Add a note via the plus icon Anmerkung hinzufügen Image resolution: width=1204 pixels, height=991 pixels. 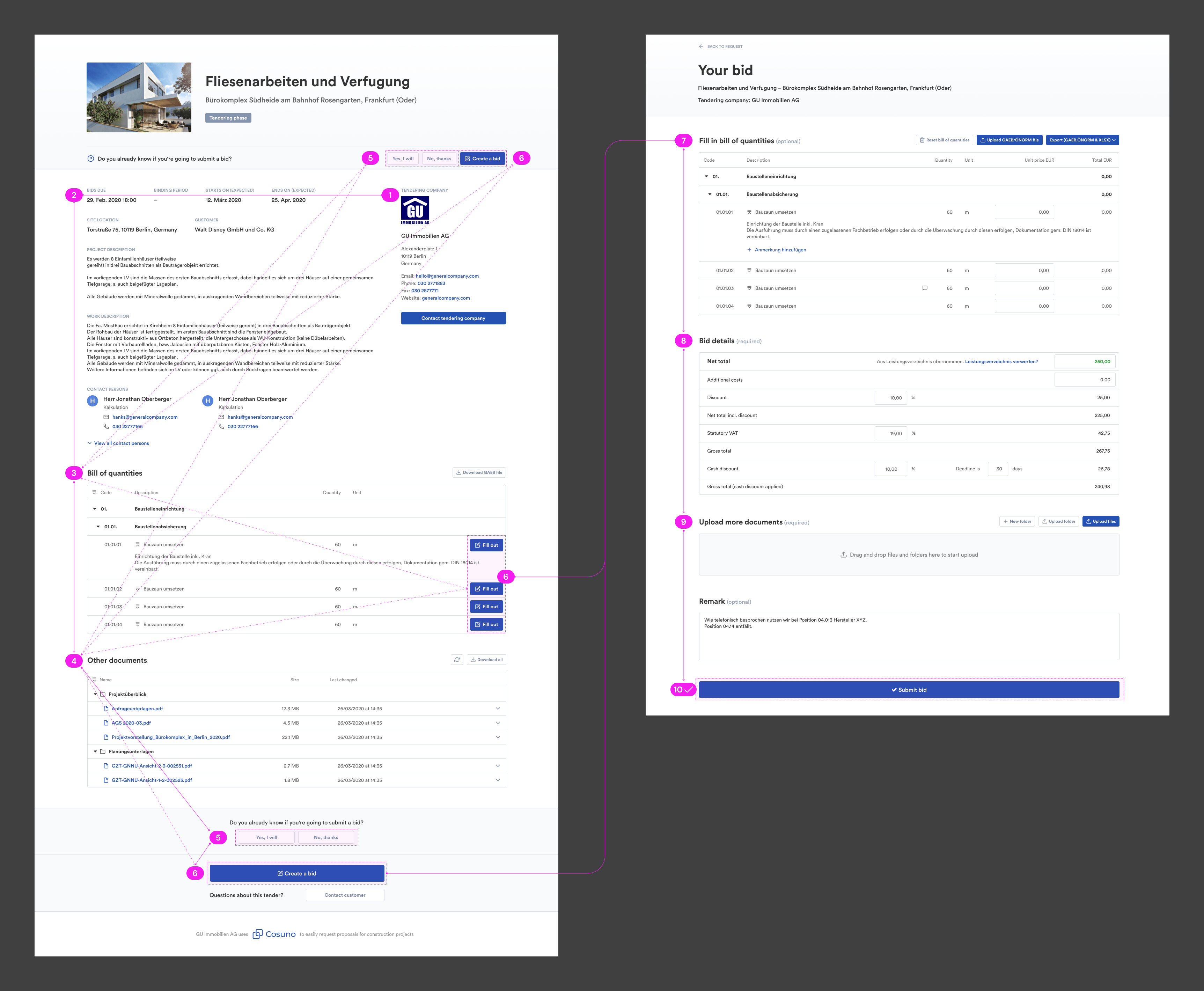coord(750,249)
